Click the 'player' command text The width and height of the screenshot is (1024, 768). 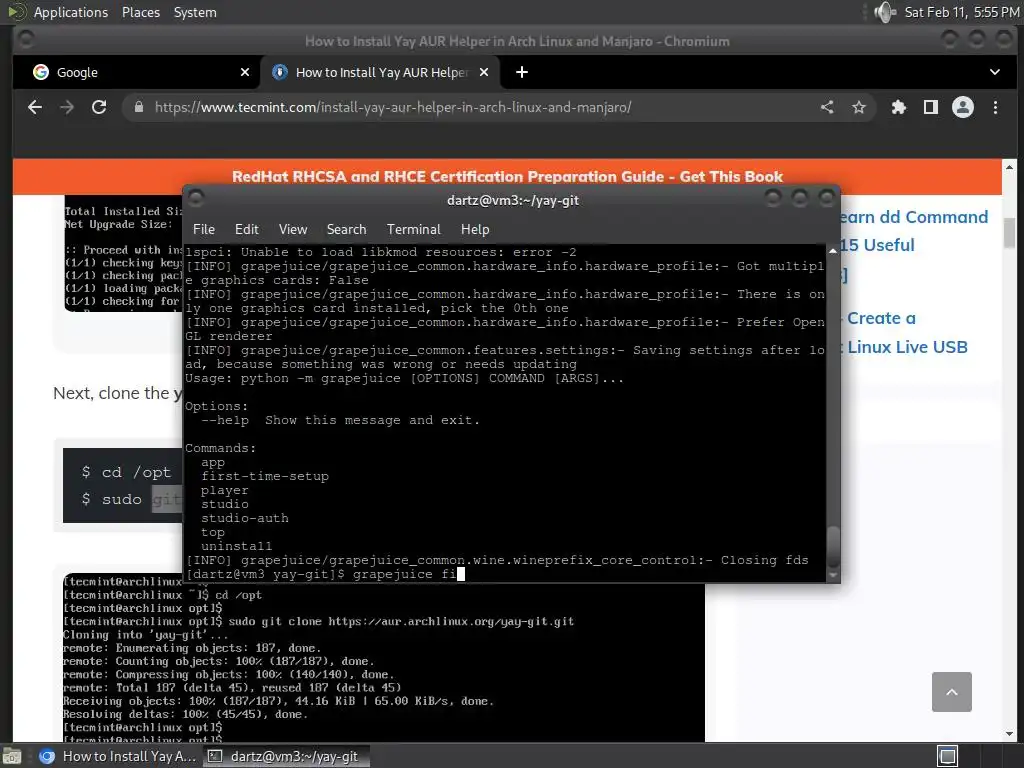(x=225, y=490)
